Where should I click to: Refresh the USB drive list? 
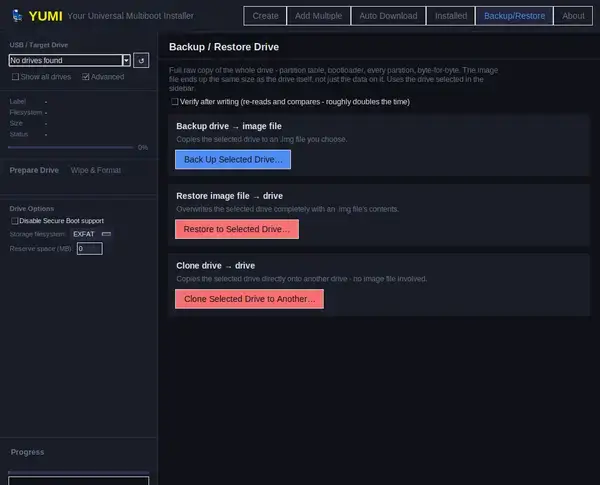(141, 60)
